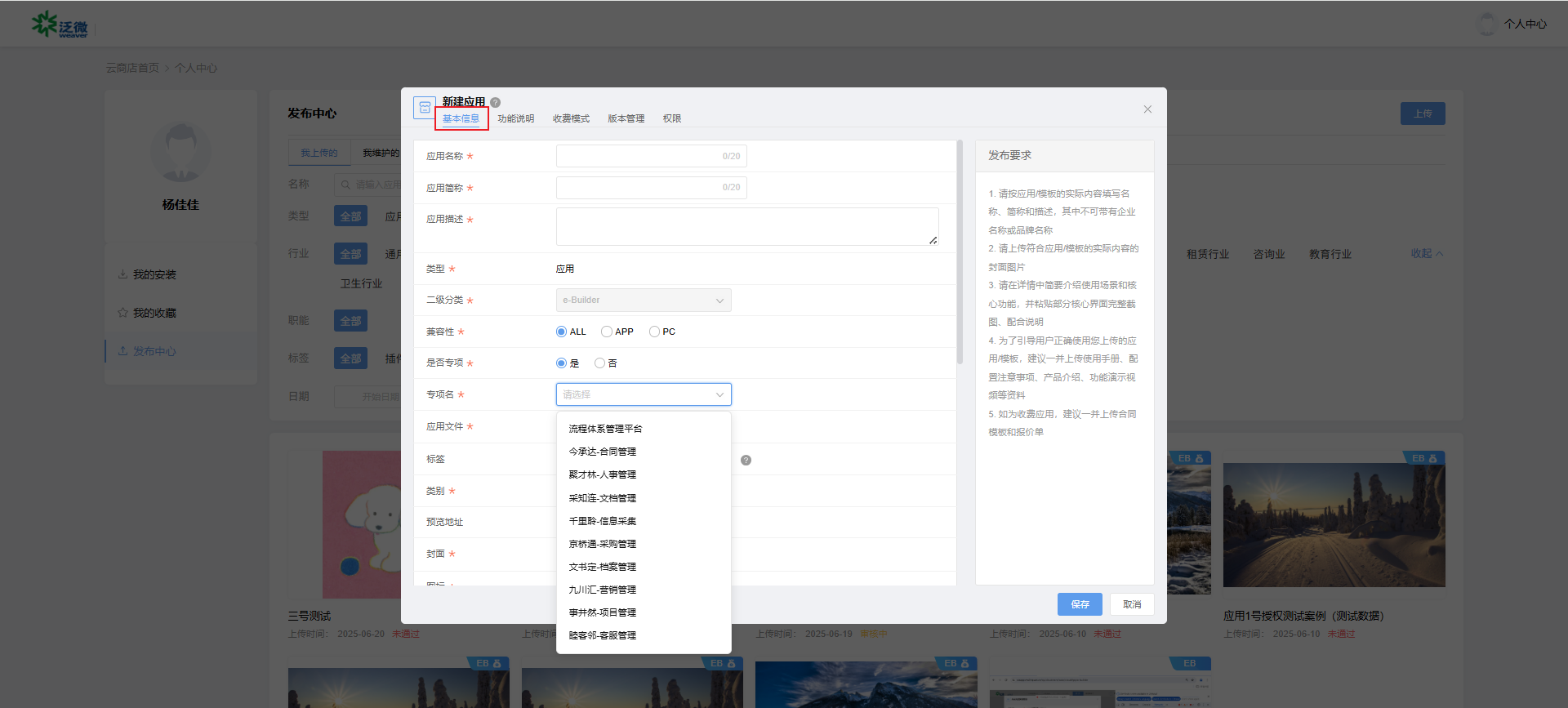1568x708 pixels.
Task: Click the upload icon beside 发布中心
Action: [x=122, y=351]
